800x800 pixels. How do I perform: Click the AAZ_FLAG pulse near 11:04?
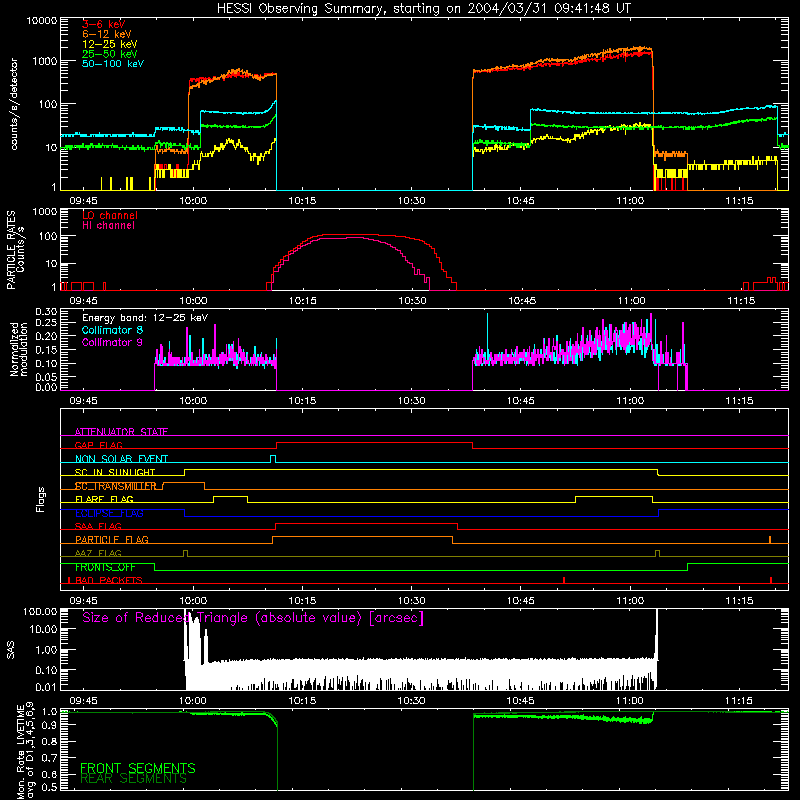[x=657, y=554]
